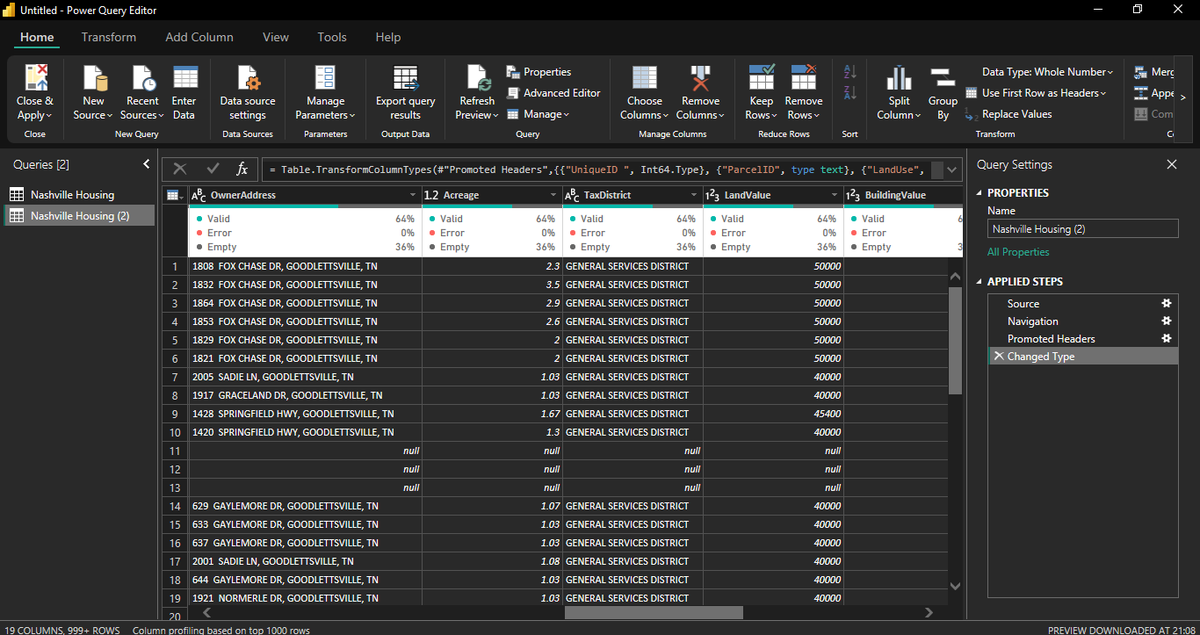The height and width of the screenshot is (635, 1200).
Task: Click the vertical scrollbar down arrow
Action: pyautogui.click(x=954, y=585)
